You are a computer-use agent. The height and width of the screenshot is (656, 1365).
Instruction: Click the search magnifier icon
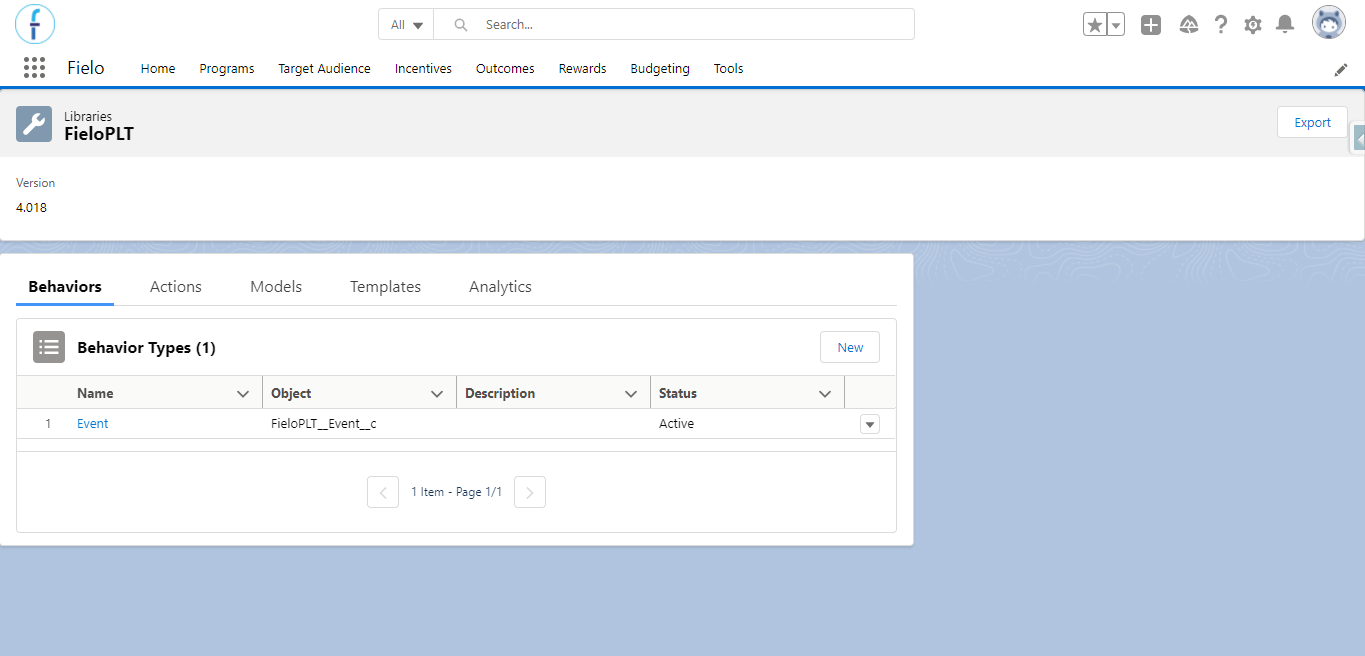[x=460, y=25]
